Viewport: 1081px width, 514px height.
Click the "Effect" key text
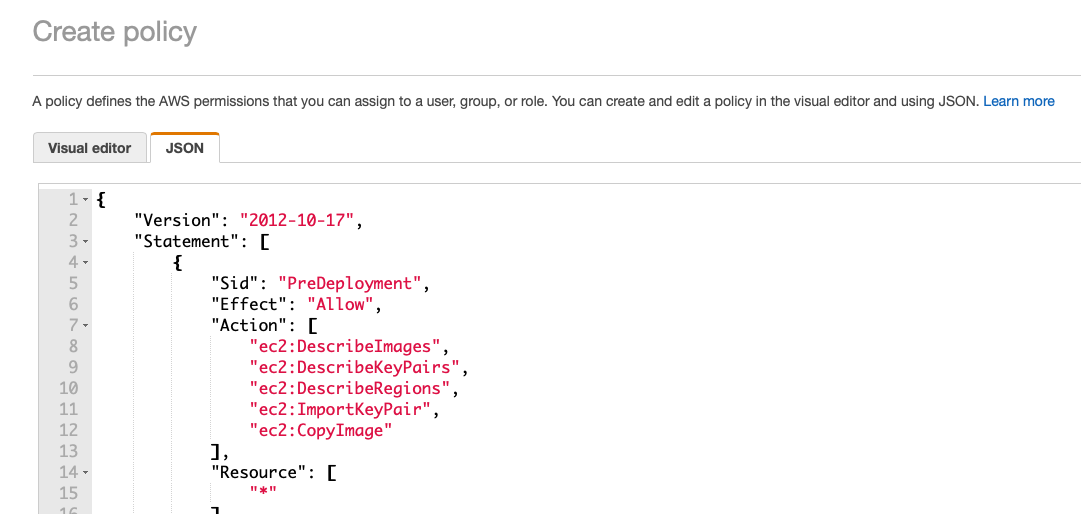[249, 305]
